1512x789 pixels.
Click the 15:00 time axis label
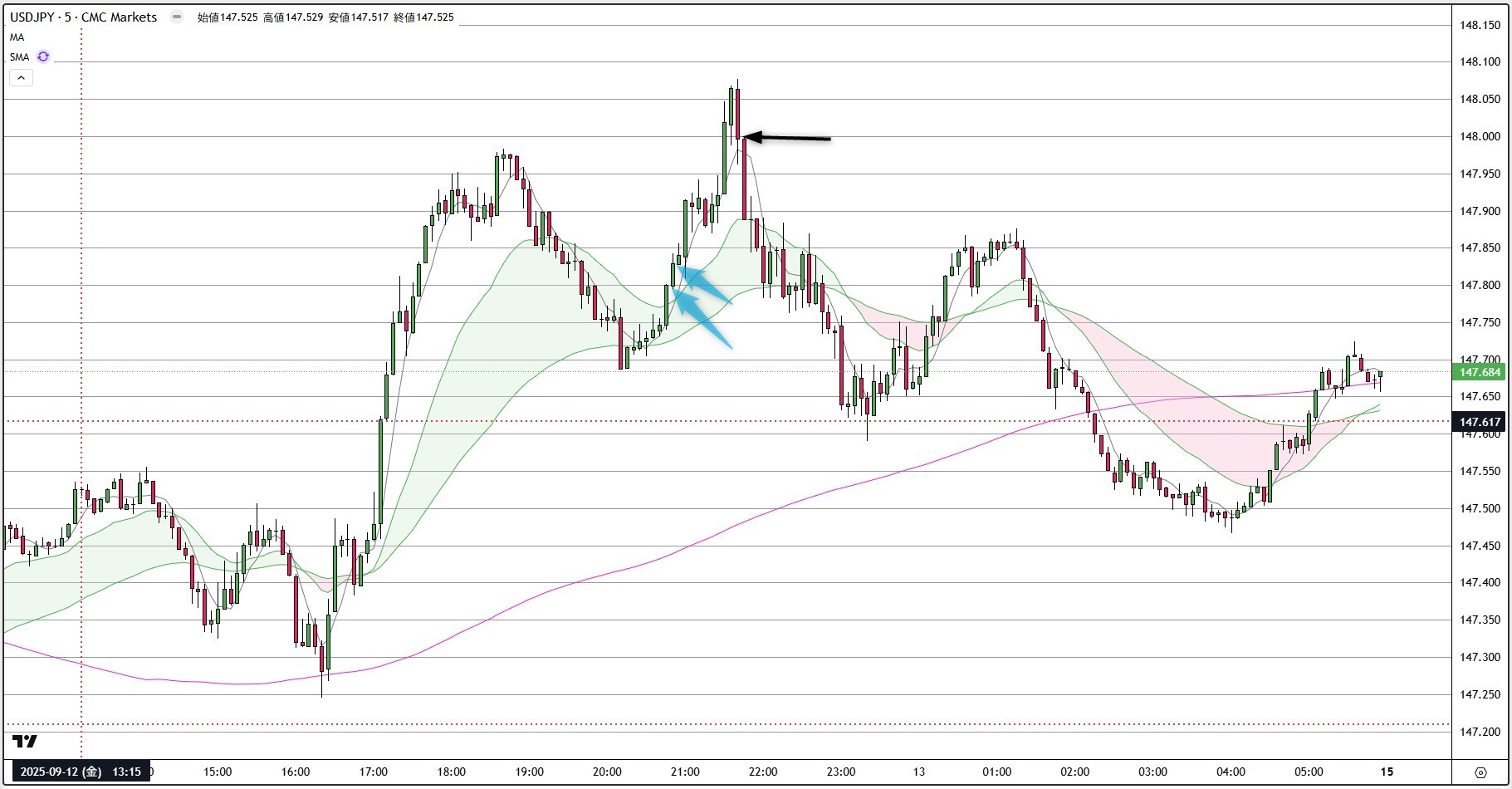pyautogui.click(x=218, y=772)
